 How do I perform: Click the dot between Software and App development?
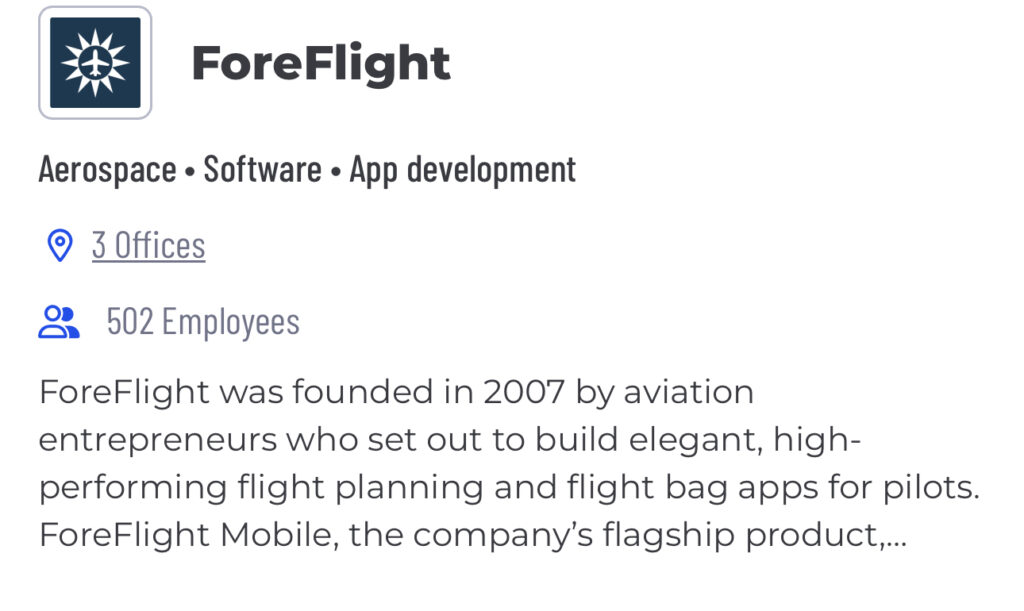[x=336, y=172]
